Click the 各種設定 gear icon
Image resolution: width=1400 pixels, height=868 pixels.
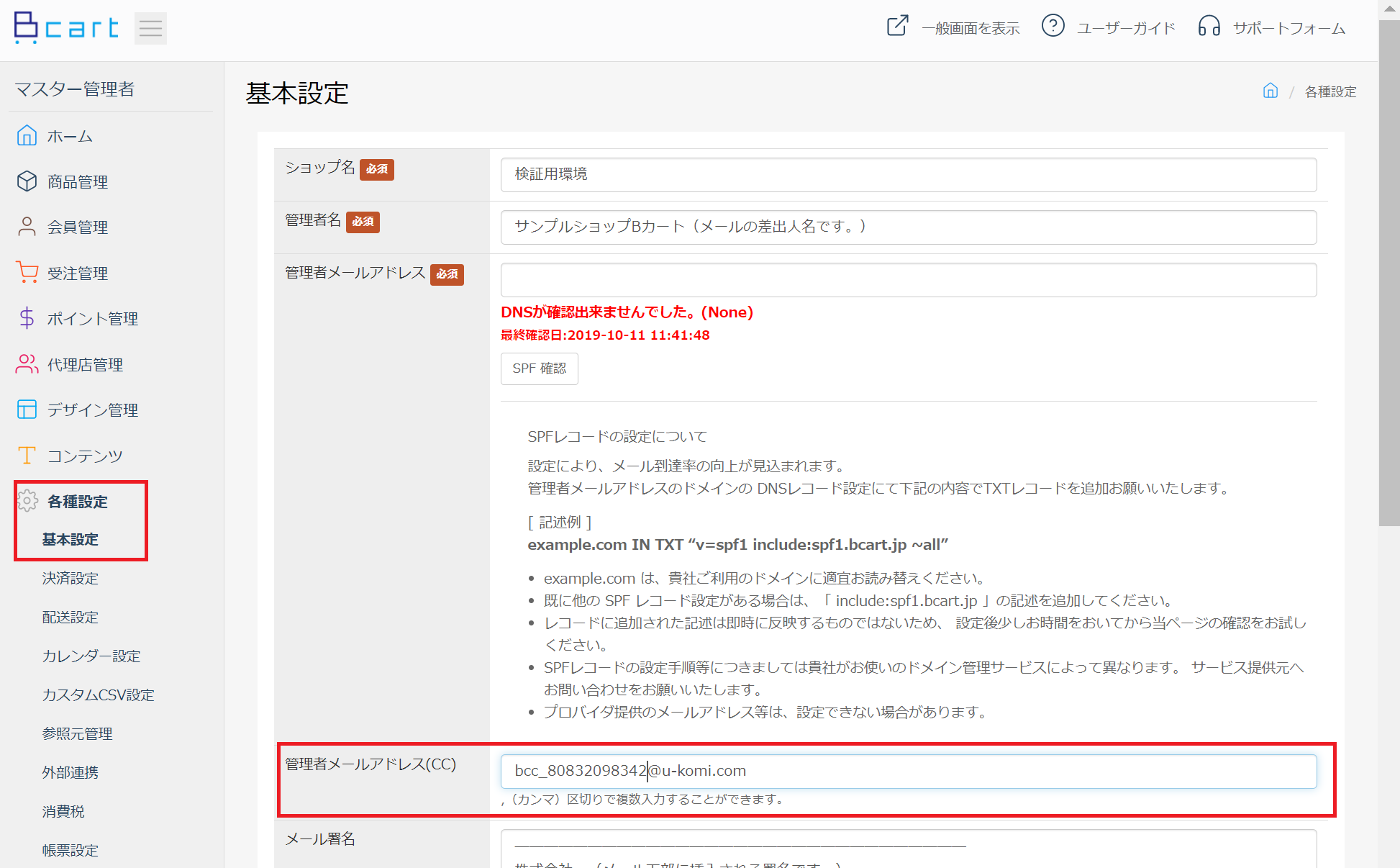(27, 501)
